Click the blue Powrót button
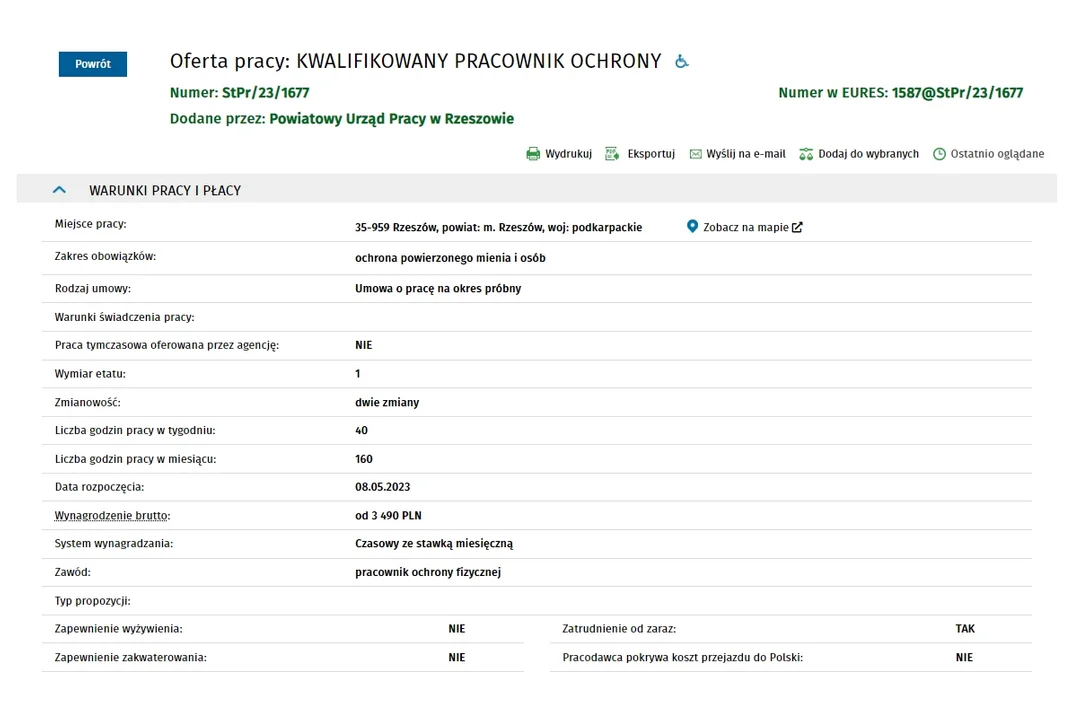This screenshot has width=1076, height=720. pyautogui.click(x=93, y=64)
